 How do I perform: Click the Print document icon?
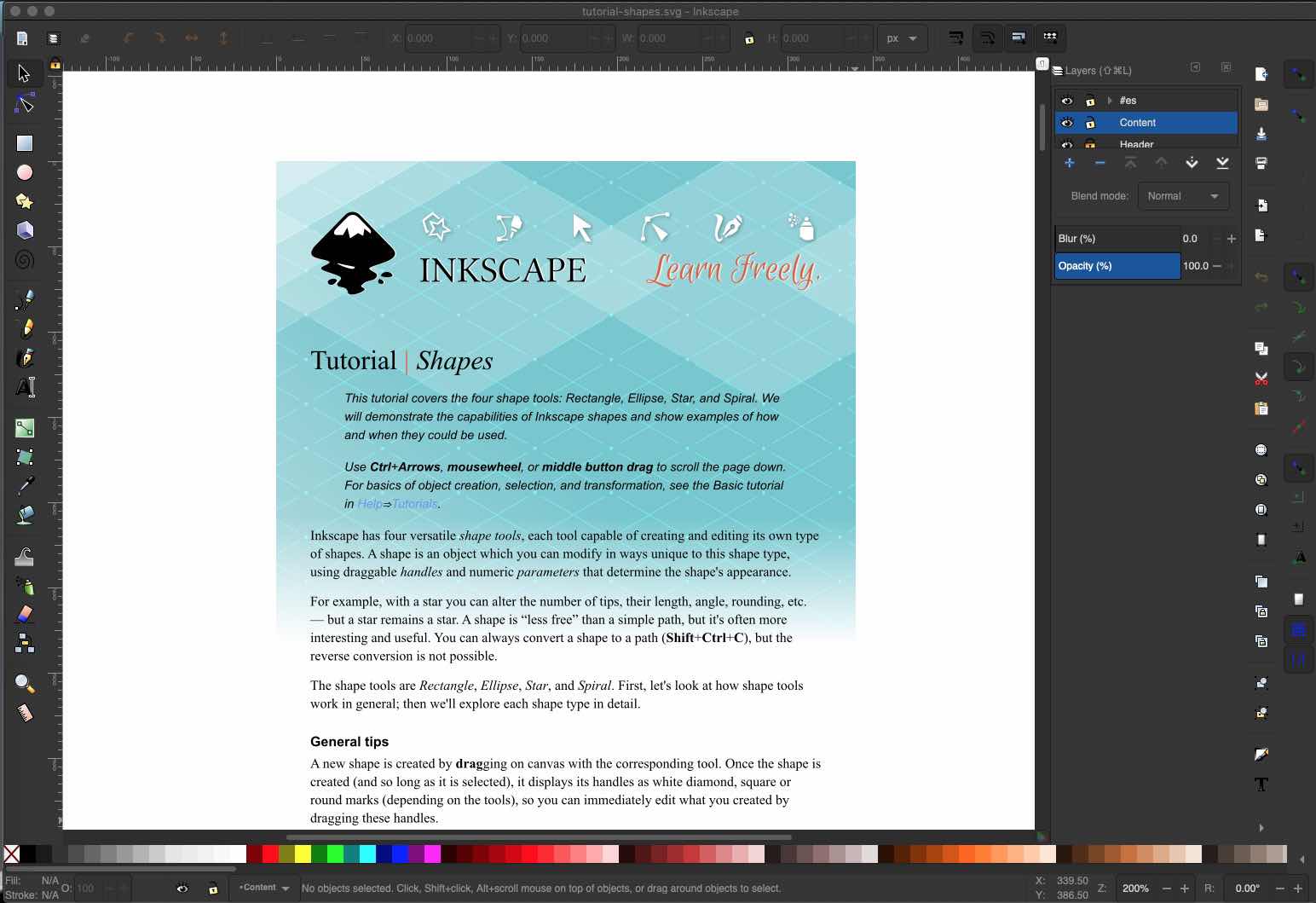coord(1261,163)
